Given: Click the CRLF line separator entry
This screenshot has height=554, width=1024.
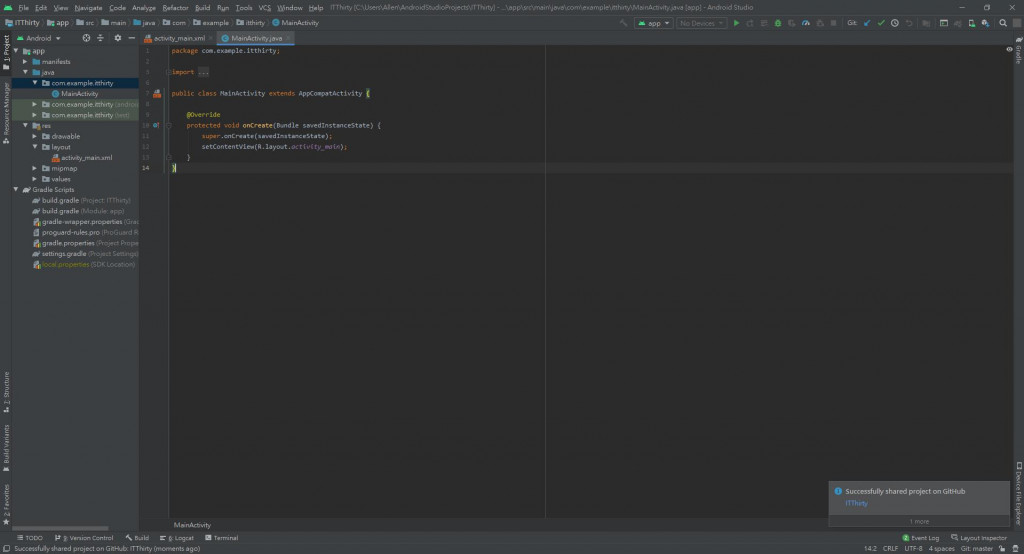Looking at the screenshot, I should click(890, 549).
